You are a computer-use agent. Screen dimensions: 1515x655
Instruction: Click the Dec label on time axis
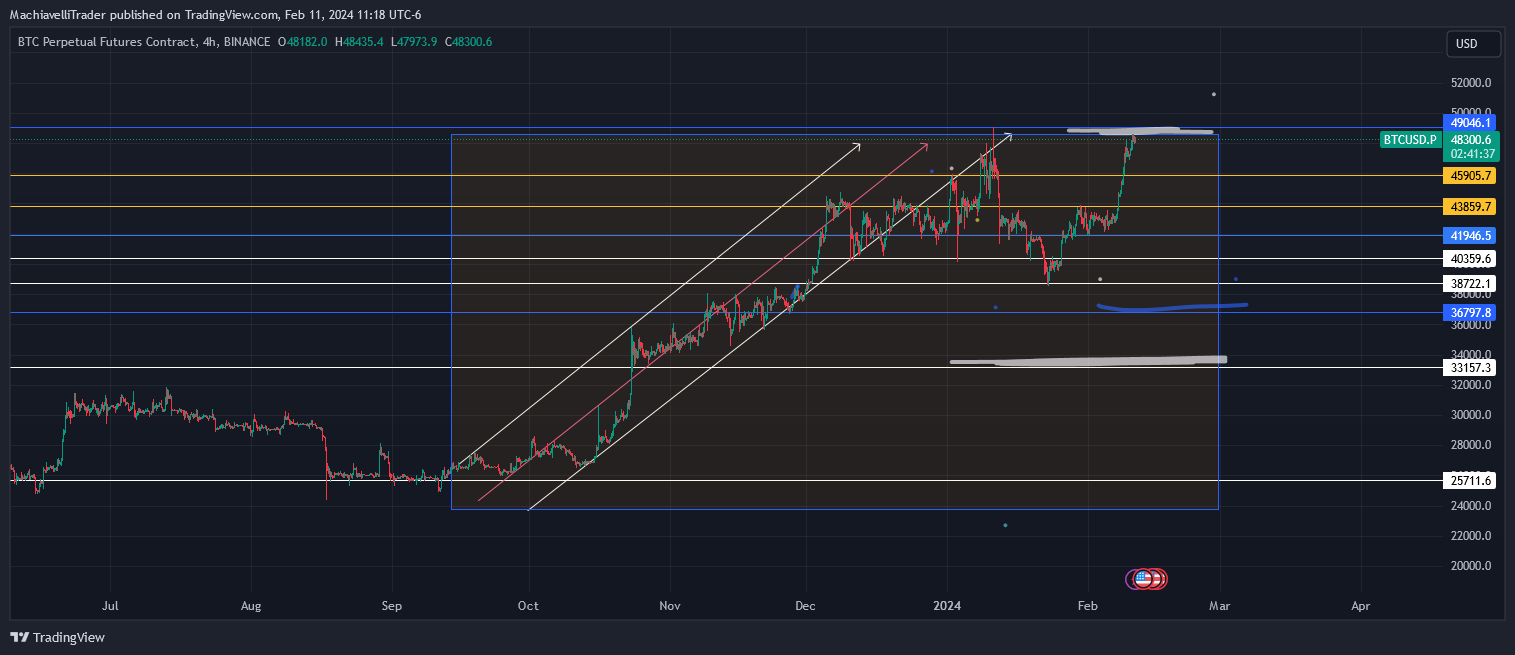[x=806, y=606]
